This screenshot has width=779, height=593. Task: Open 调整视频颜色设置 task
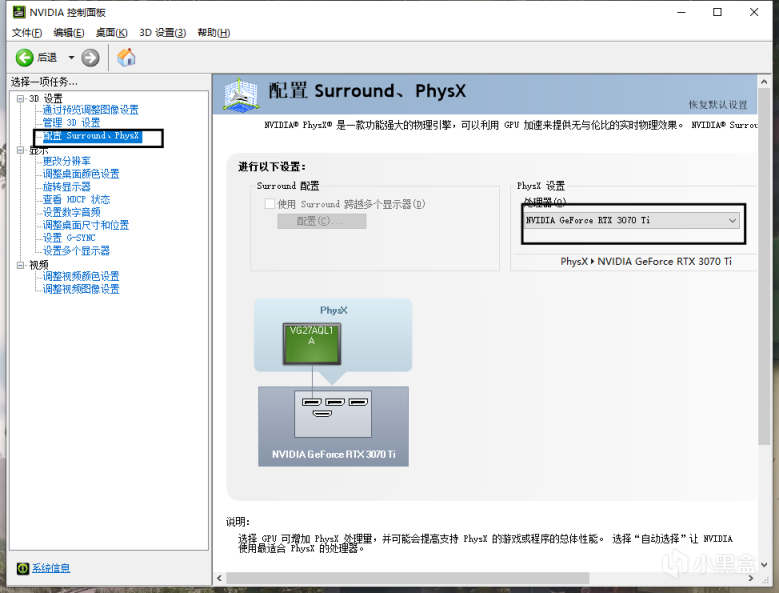[x=81, y=276]
